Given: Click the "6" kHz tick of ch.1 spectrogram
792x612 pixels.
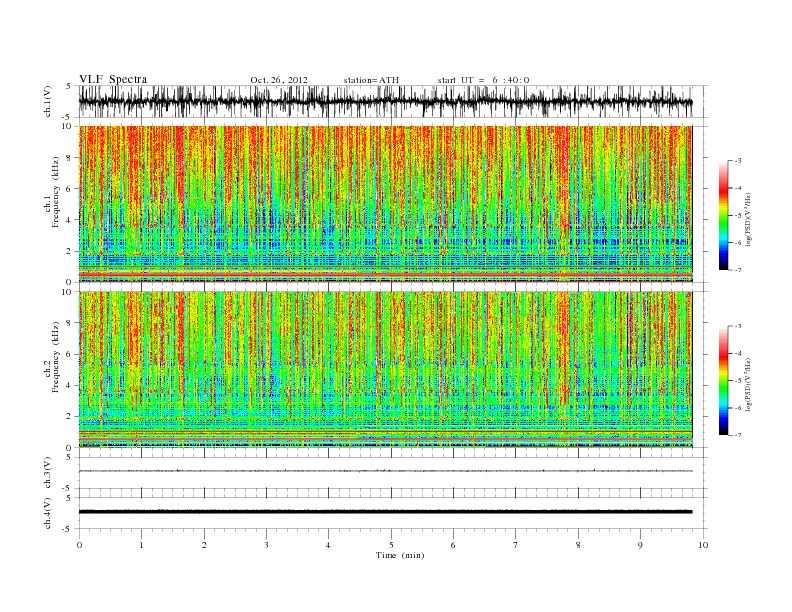Looking at the screenshot, I should tap(69, 189).
